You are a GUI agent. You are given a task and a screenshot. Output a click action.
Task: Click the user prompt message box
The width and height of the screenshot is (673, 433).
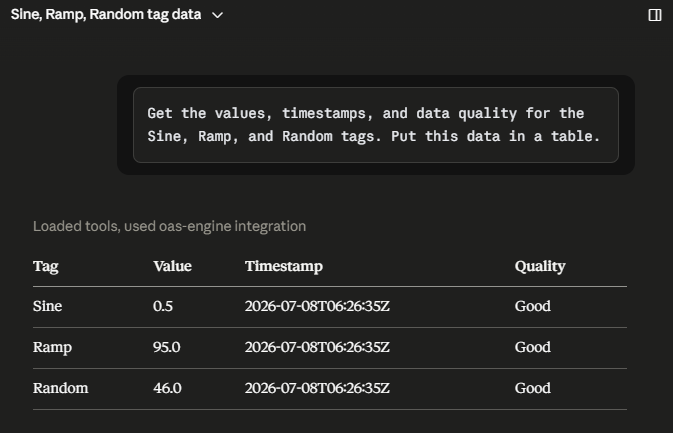click(x=376, y=125)
